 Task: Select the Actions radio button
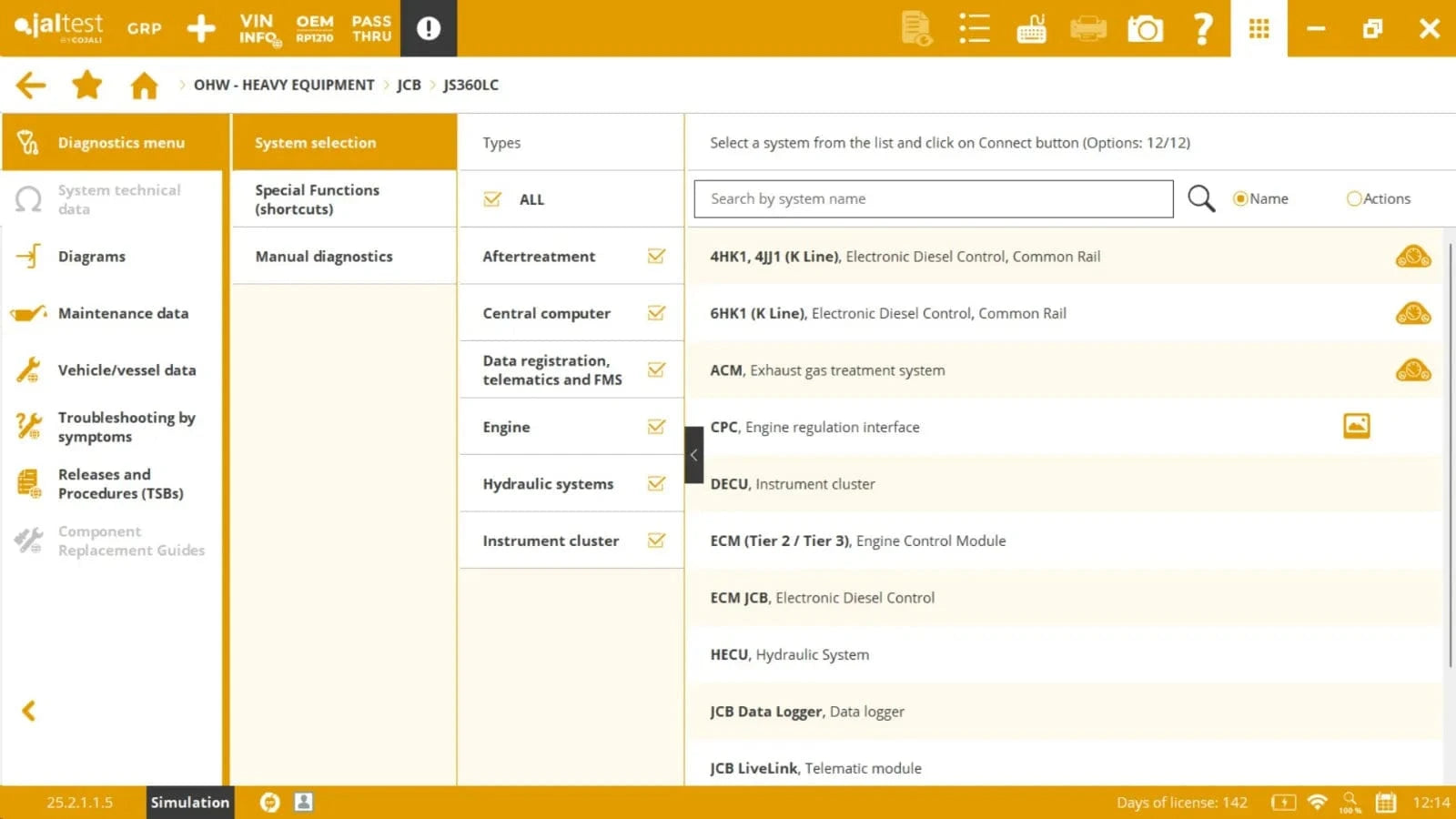click(1354, 198)
